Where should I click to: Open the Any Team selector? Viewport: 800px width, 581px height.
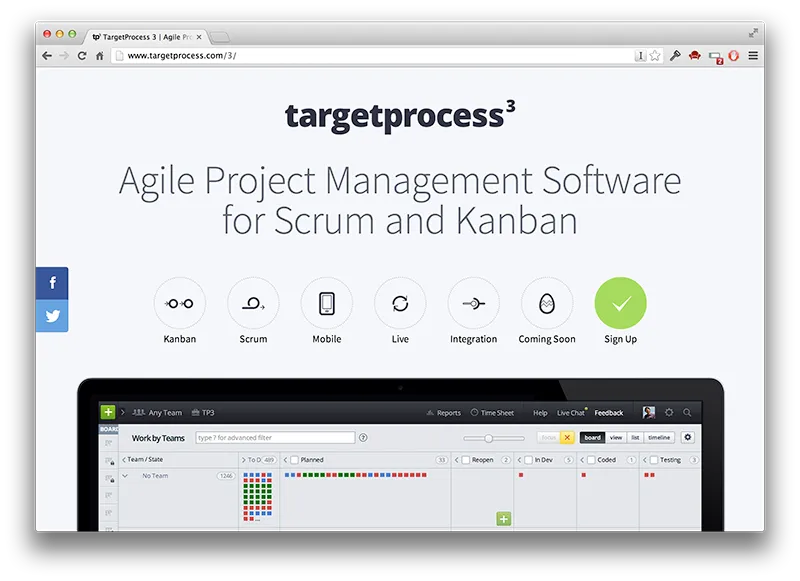pyautogui.click(x=157, y=413)
